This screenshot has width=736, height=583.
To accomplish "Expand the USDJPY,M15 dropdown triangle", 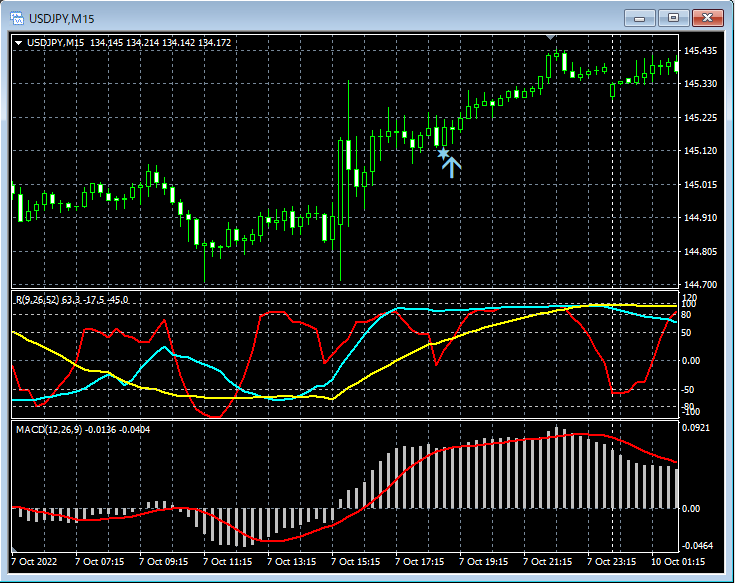I will [x=19, y=43].
